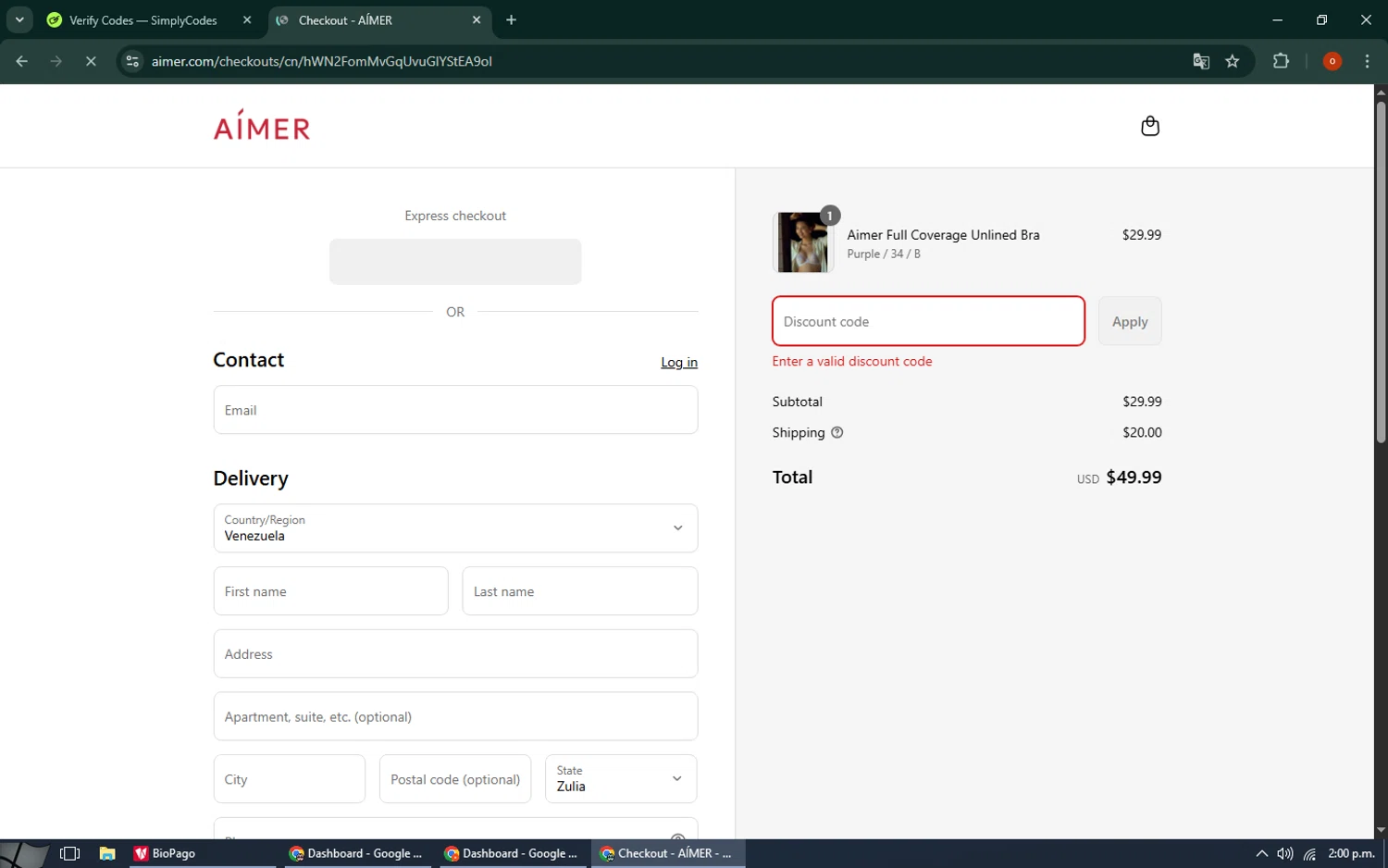Open the browser extensions puzzle icon
Viewport: 1388px width, 868px height.
1281,61
